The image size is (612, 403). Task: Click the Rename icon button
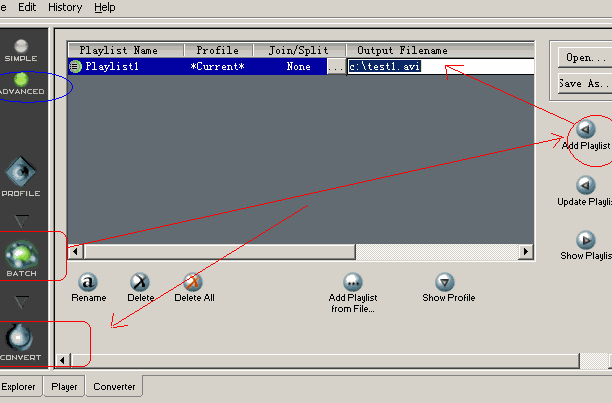point(88,282)
